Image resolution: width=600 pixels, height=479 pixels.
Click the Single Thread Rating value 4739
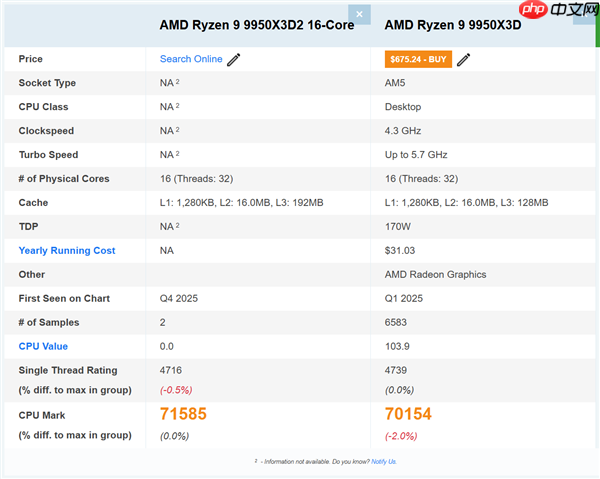[x=396, y=370]
